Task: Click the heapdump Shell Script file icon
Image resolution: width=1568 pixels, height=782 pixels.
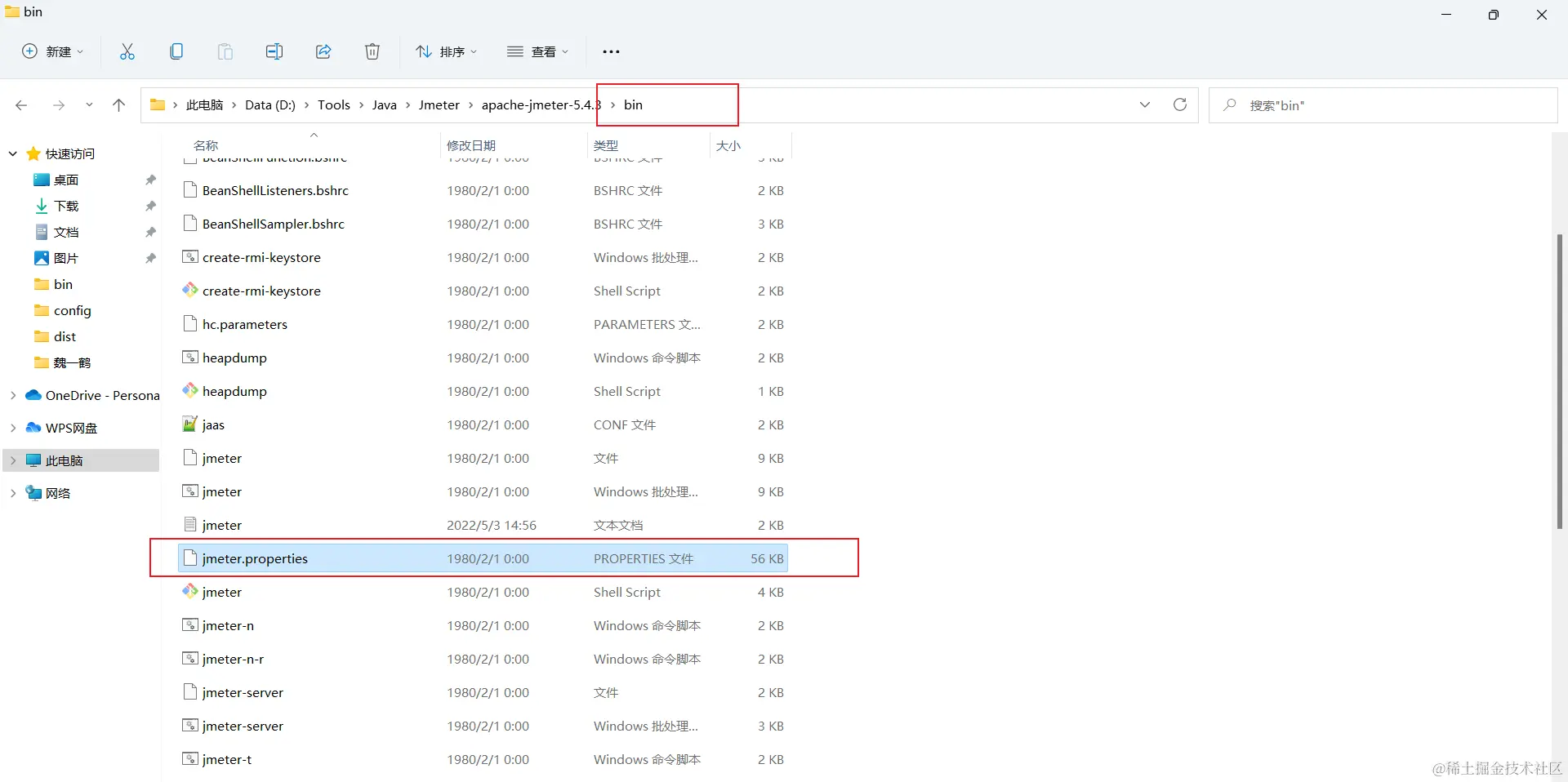Action: pos(190,390)
